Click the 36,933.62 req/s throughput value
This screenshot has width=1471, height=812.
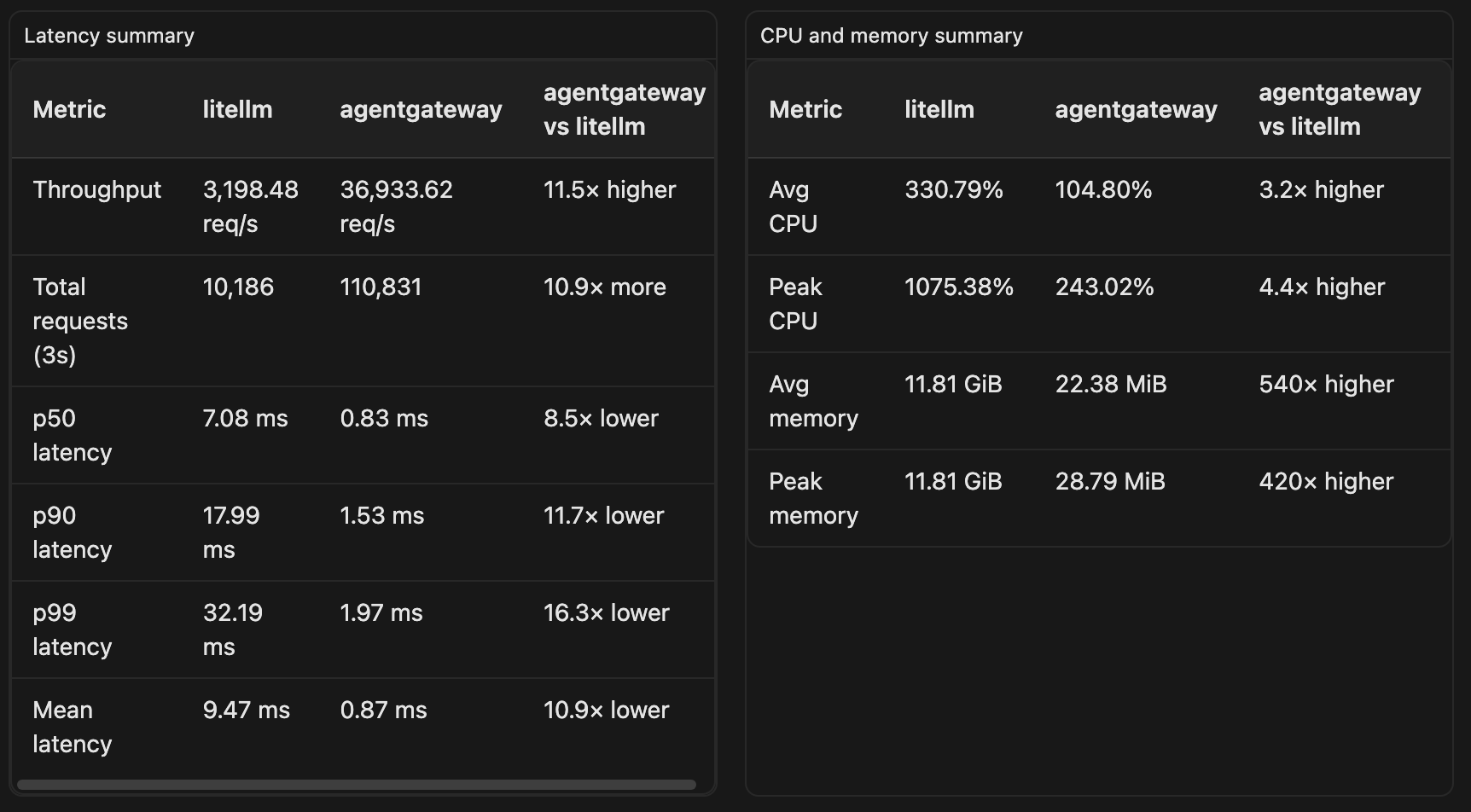(x=397, y=206)
